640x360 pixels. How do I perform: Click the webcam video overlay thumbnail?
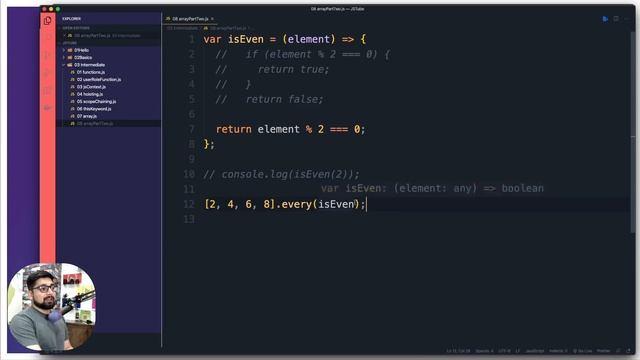click(52, 307)
